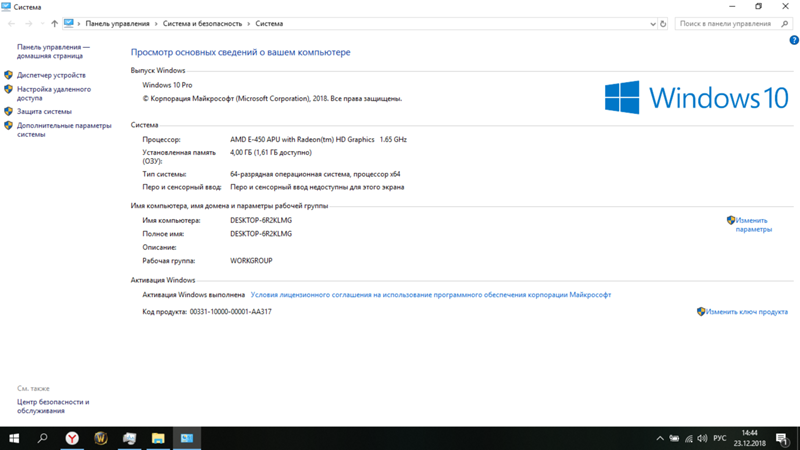Click the shield icon next to change settings
This screenshot has height=450, width=800.
tap(731, 220)
